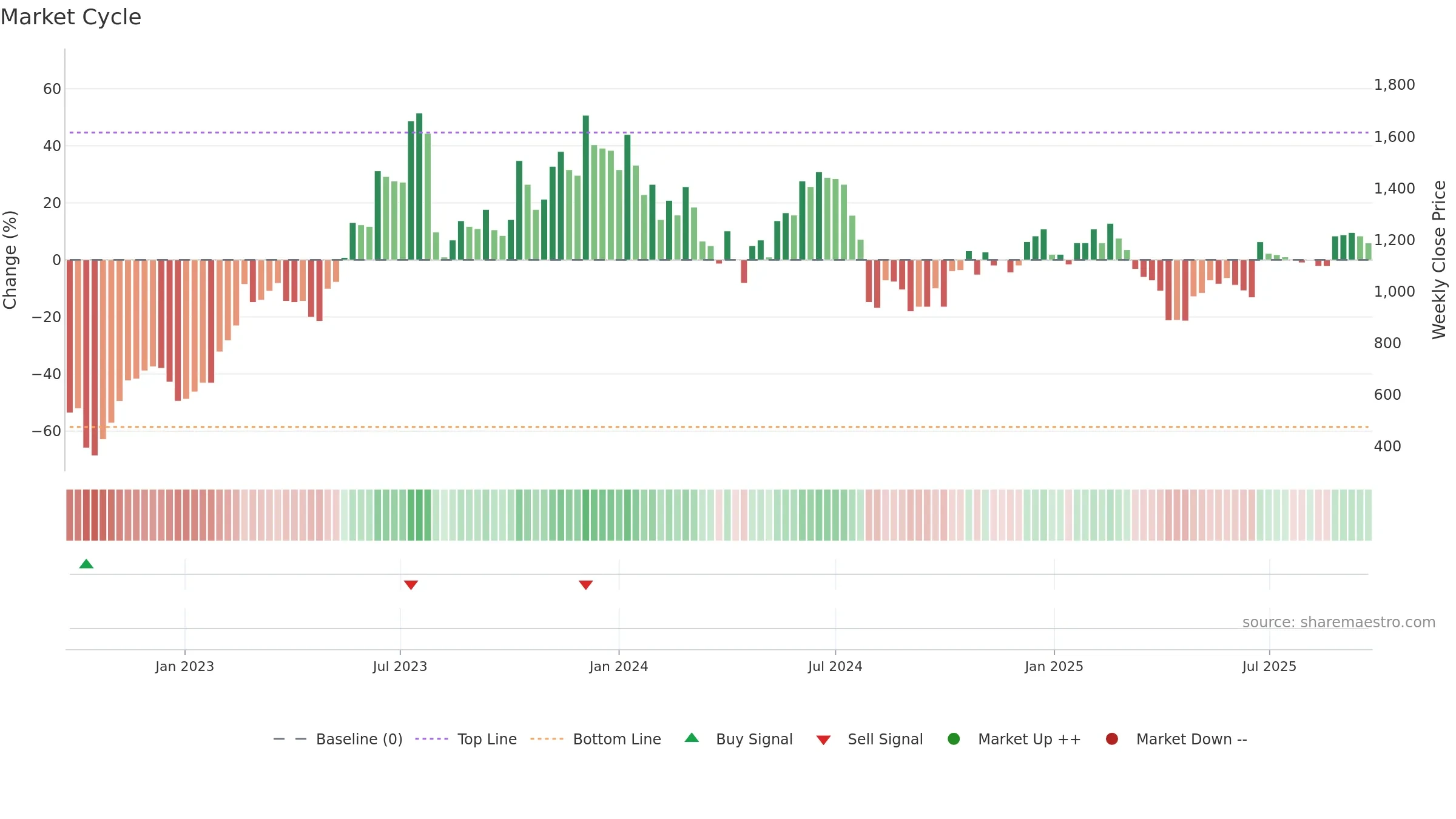This screenshot has width=1456, height=819.
Task: Click the Change (%) axis title
Action: [x=10, y=260]
